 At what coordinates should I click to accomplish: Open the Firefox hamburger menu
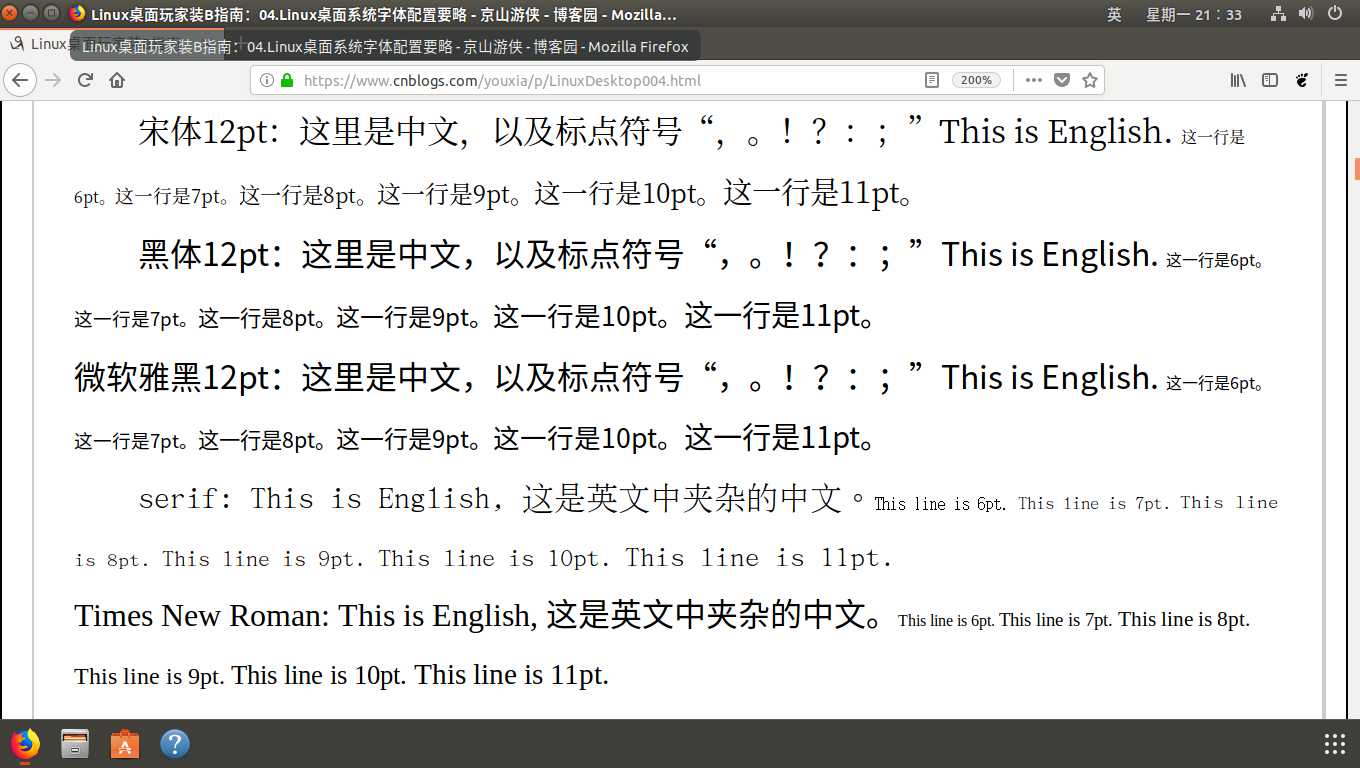click(x=1341, y=80)
